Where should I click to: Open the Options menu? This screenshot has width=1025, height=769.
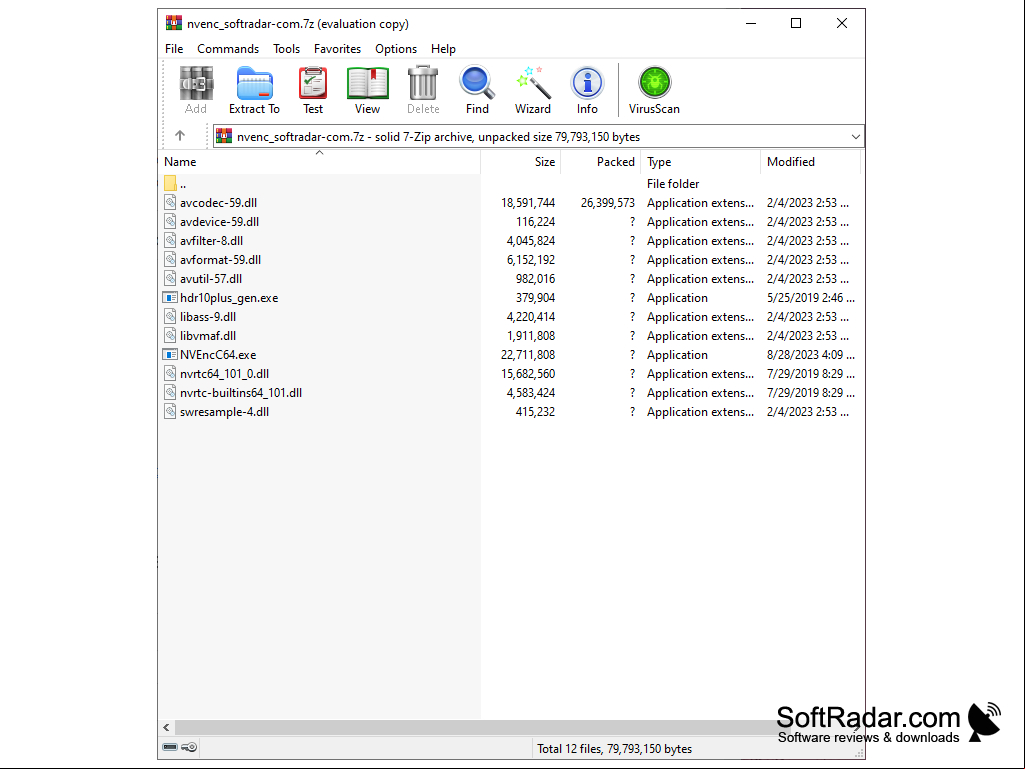point(395,49)
